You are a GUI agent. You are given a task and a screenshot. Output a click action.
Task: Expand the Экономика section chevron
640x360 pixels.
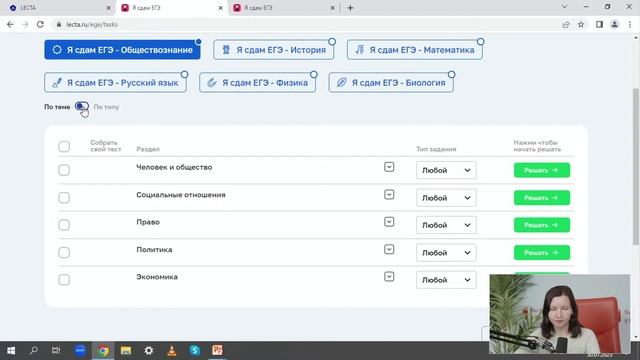pos(389,277)
